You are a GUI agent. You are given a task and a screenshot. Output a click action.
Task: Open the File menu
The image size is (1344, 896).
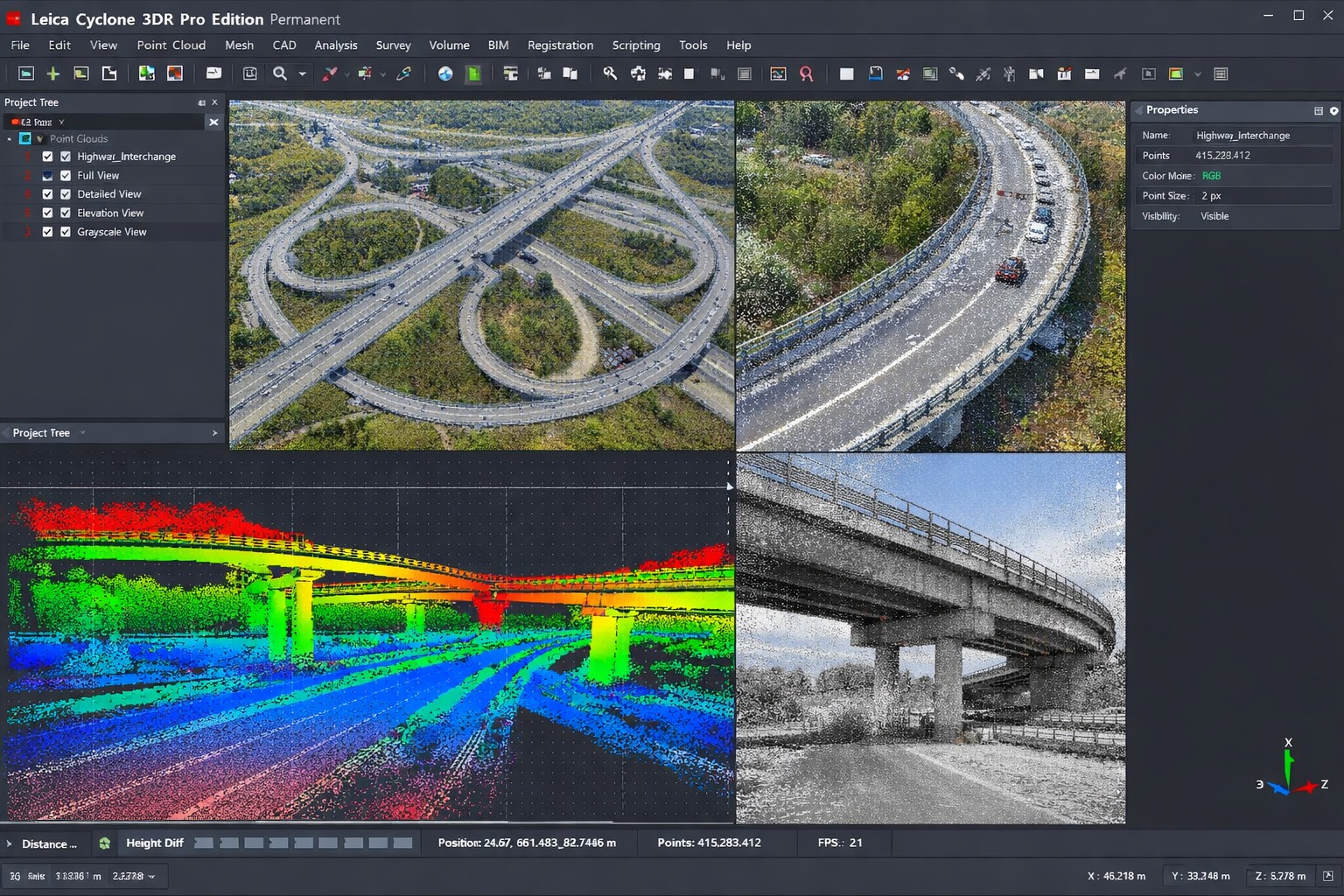(x=20, y=45)
